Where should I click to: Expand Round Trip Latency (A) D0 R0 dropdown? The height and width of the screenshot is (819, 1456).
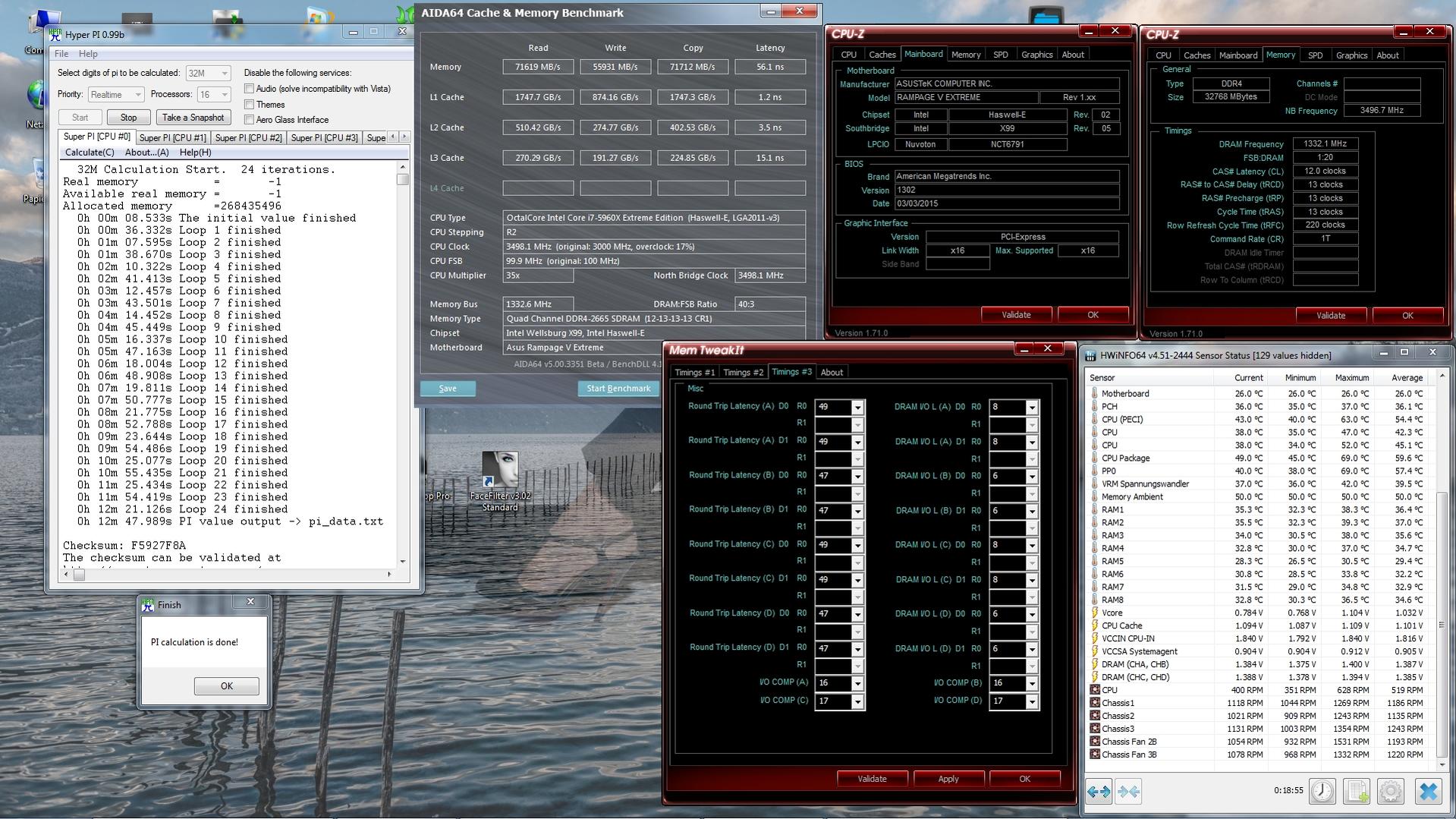(x=857, y=408)
